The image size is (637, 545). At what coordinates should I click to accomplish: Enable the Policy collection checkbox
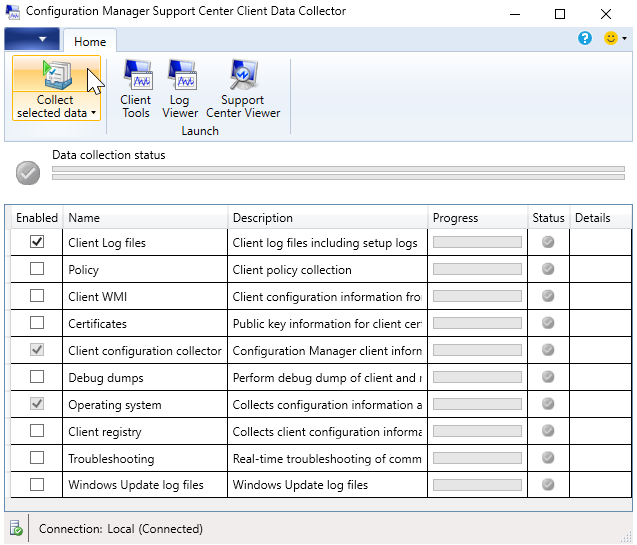[x=37, y=269]
